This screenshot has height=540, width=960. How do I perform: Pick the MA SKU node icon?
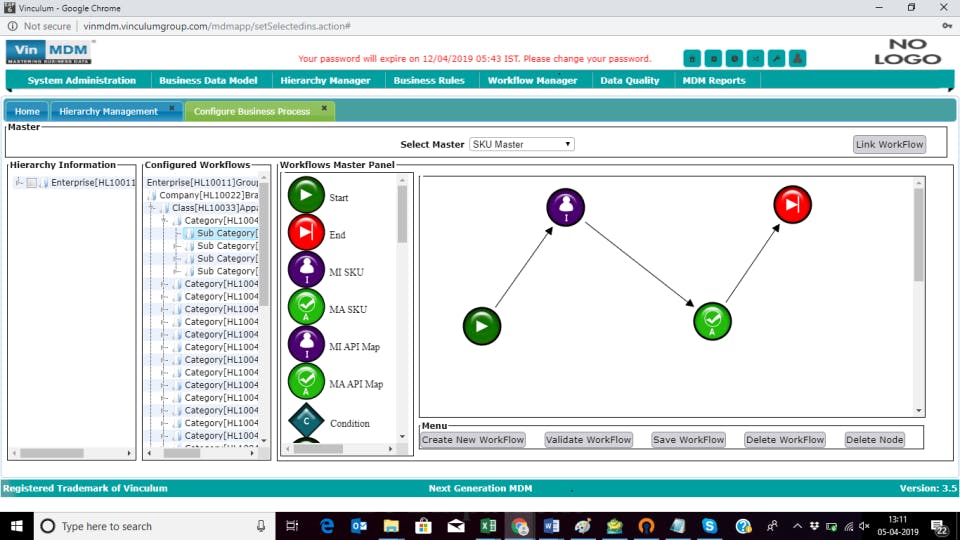(306, 307)
